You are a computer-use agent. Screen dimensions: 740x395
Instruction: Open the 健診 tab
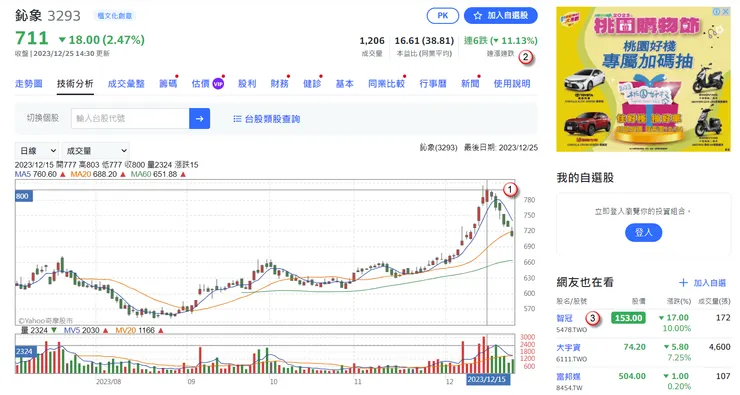[x=312, y=84]
